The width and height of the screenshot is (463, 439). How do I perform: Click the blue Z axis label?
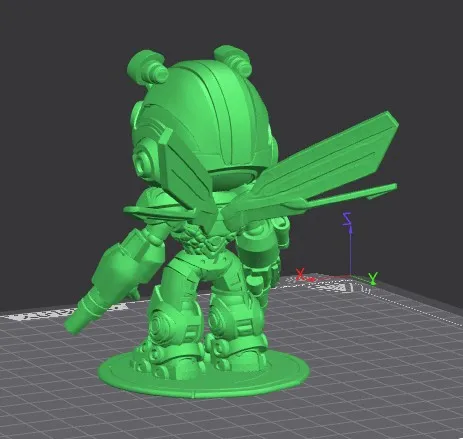[x=347, y=219]
